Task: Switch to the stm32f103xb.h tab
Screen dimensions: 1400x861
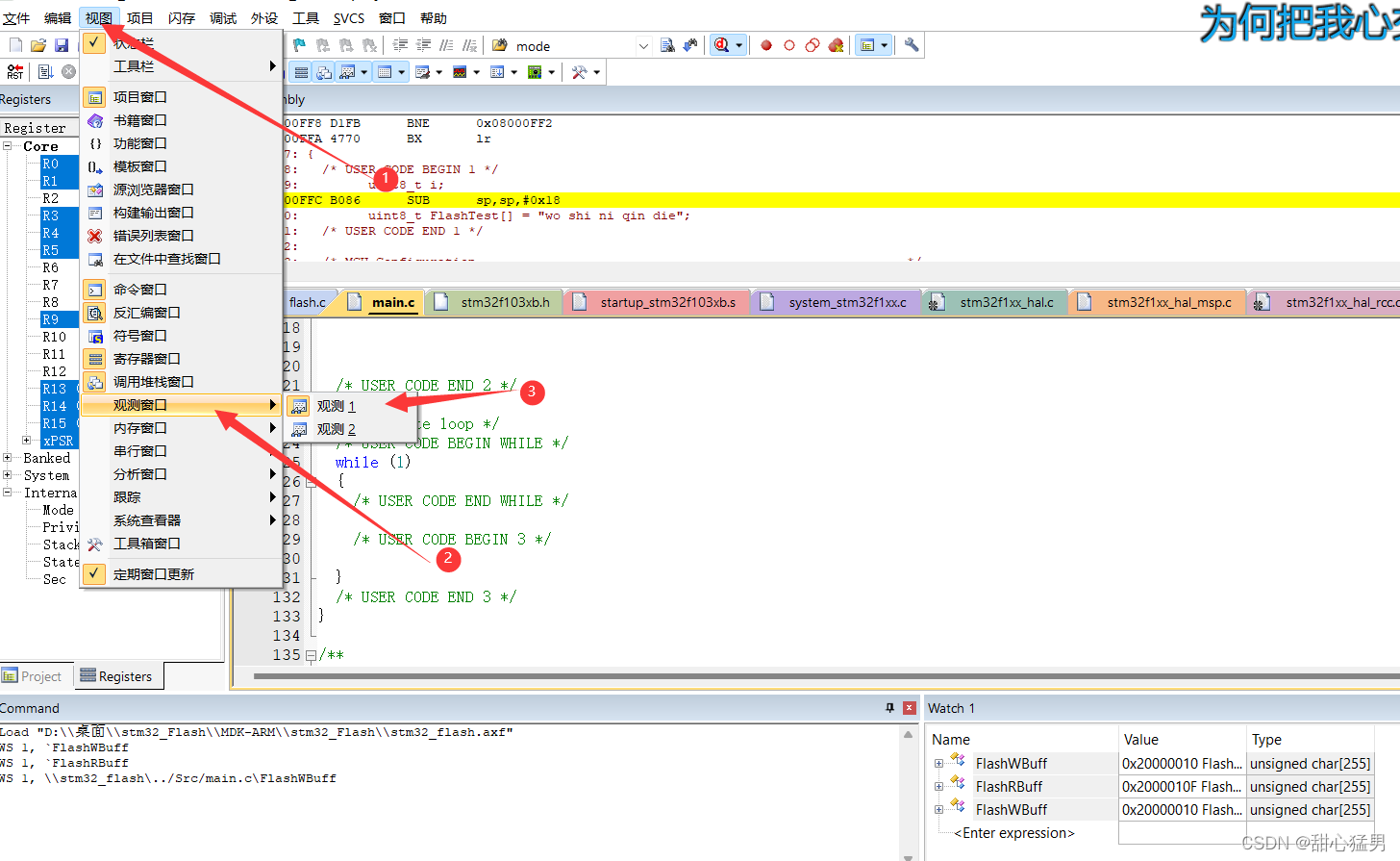Action: click(x=494, y=302)
